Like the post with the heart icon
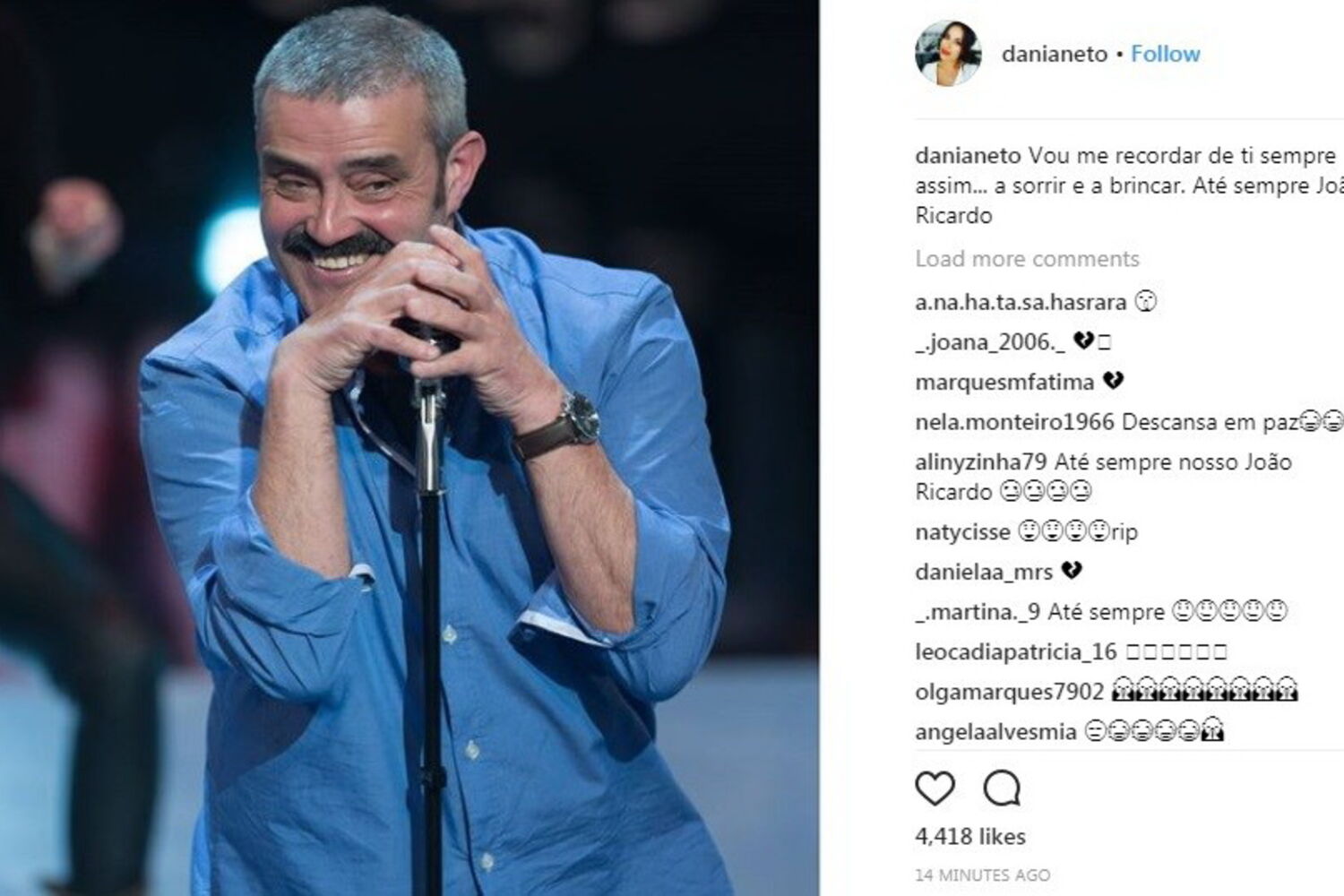 [935, 788]
